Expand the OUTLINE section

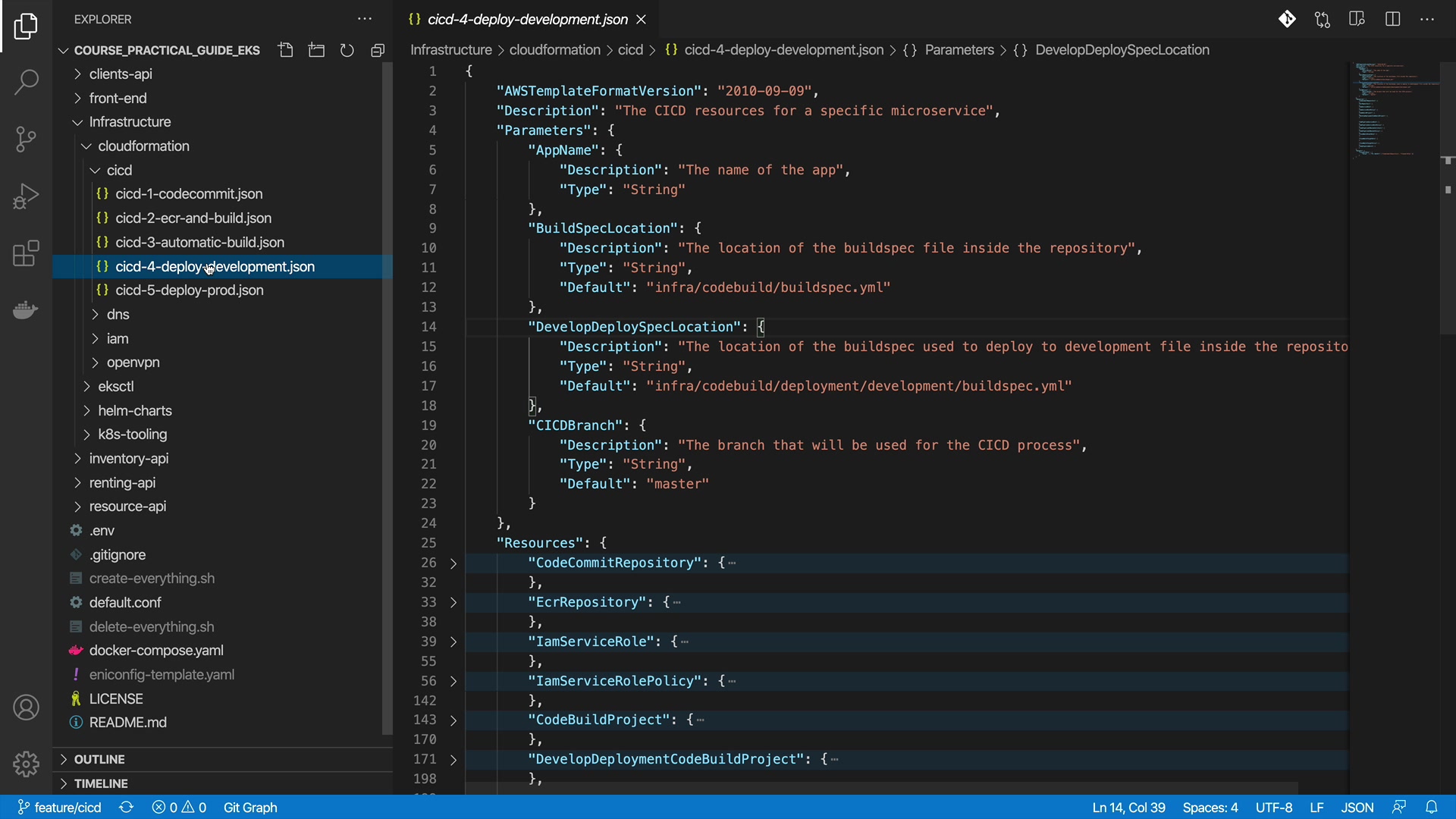pos(99,759)
